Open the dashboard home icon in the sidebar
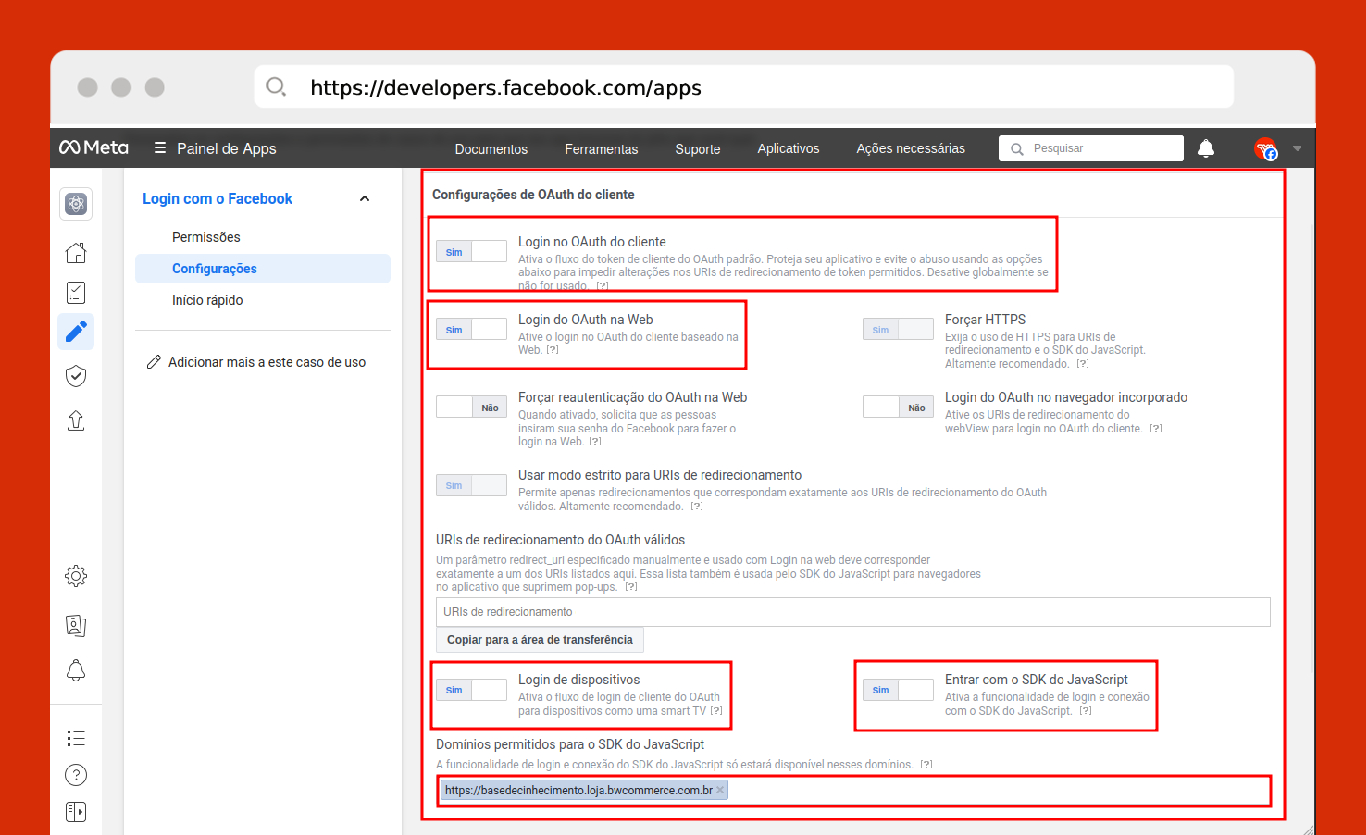1366x835 pixels. [x=76, y=252]
